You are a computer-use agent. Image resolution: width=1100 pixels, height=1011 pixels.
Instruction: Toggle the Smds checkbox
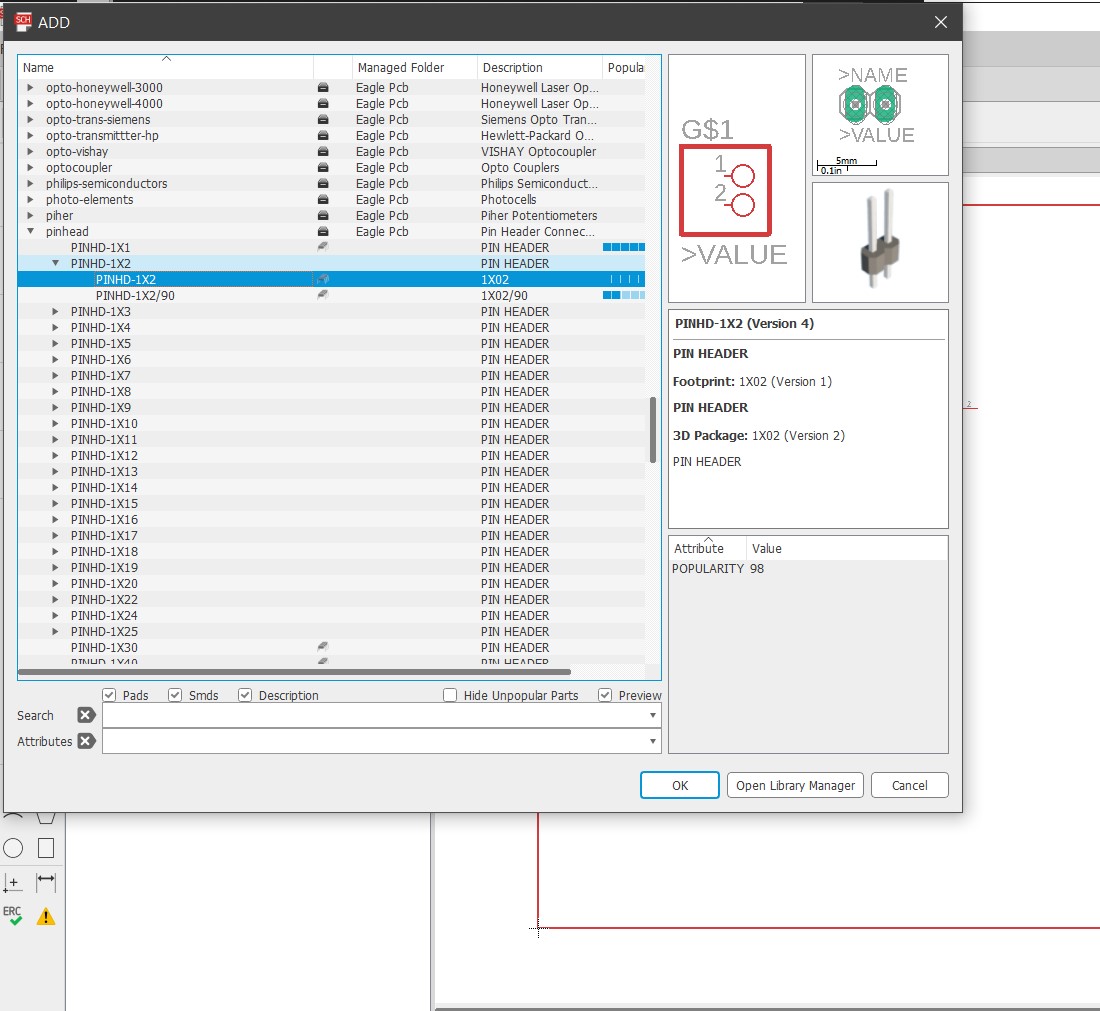click(x=175, y=695)
